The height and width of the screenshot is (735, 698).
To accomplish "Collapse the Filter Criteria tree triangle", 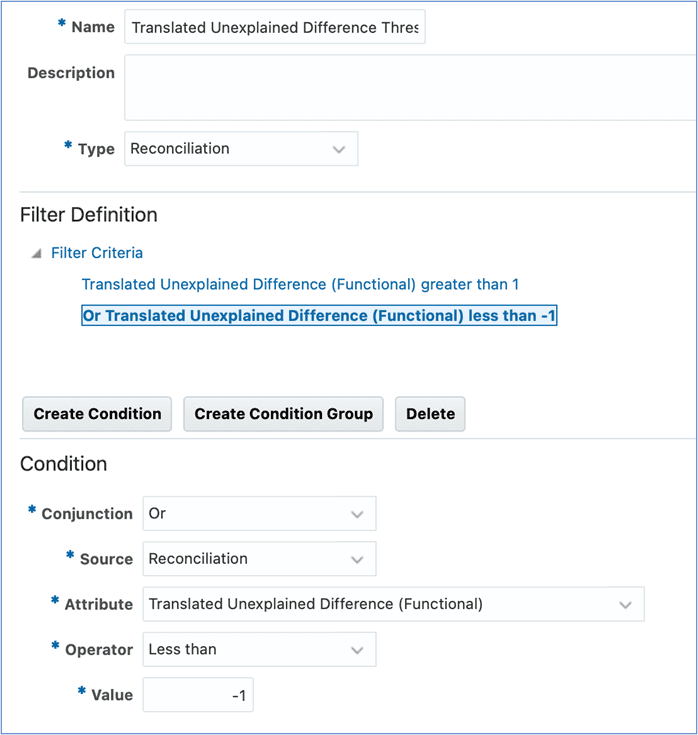I will (x=36, y=254).
